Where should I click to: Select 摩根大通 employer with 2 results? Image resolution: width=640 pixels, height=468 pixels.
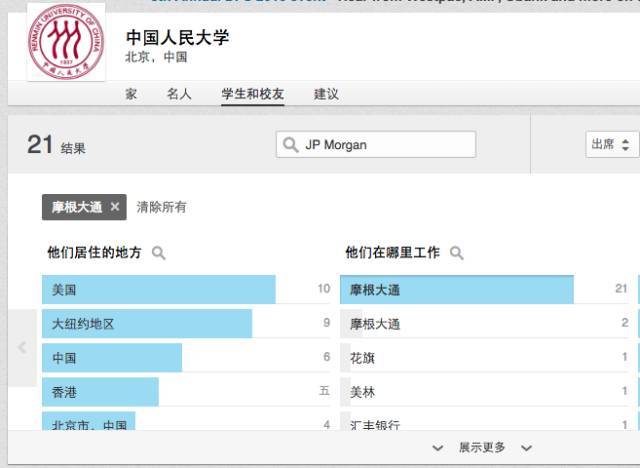(484, 324)
